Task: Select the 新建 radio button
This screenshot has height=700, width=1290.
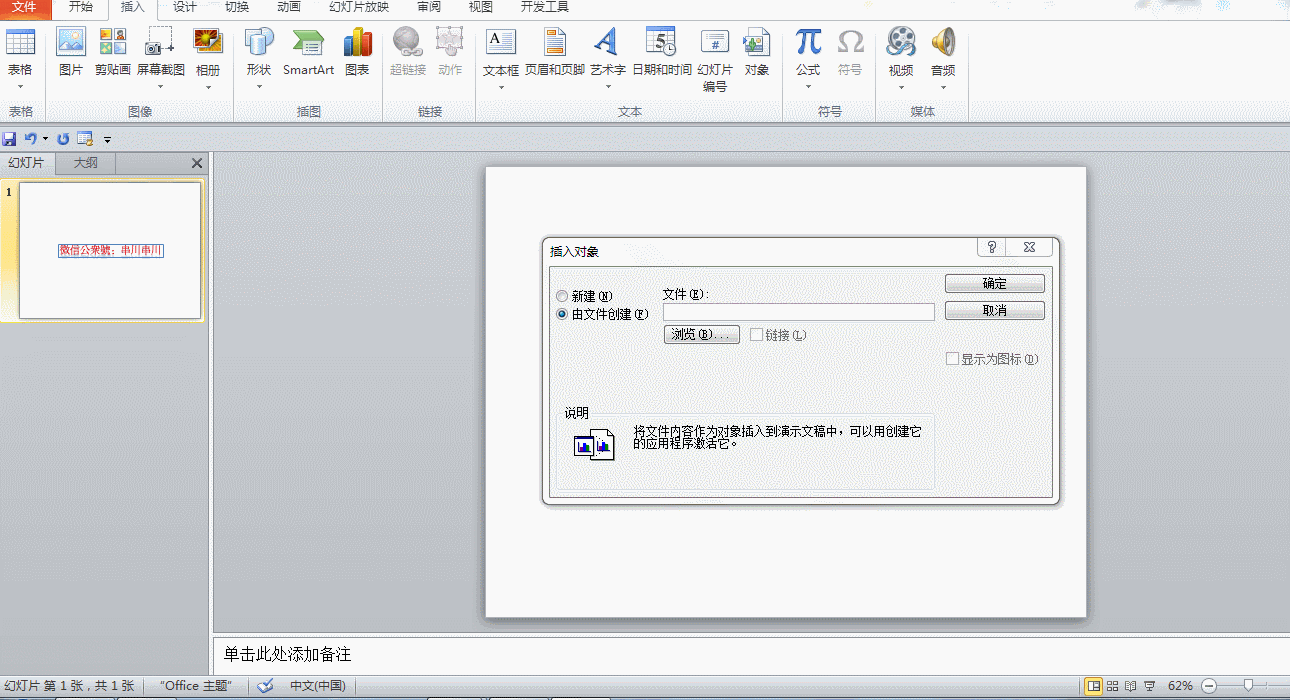Action: (560, 296)
